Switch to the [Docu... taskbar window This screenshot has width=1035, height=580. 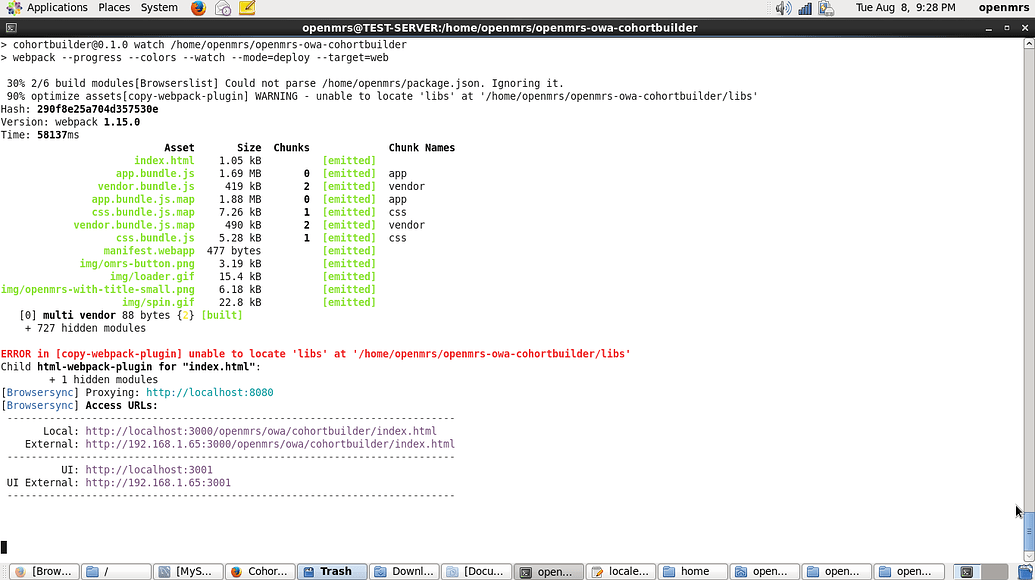click(x=476, y=571)
